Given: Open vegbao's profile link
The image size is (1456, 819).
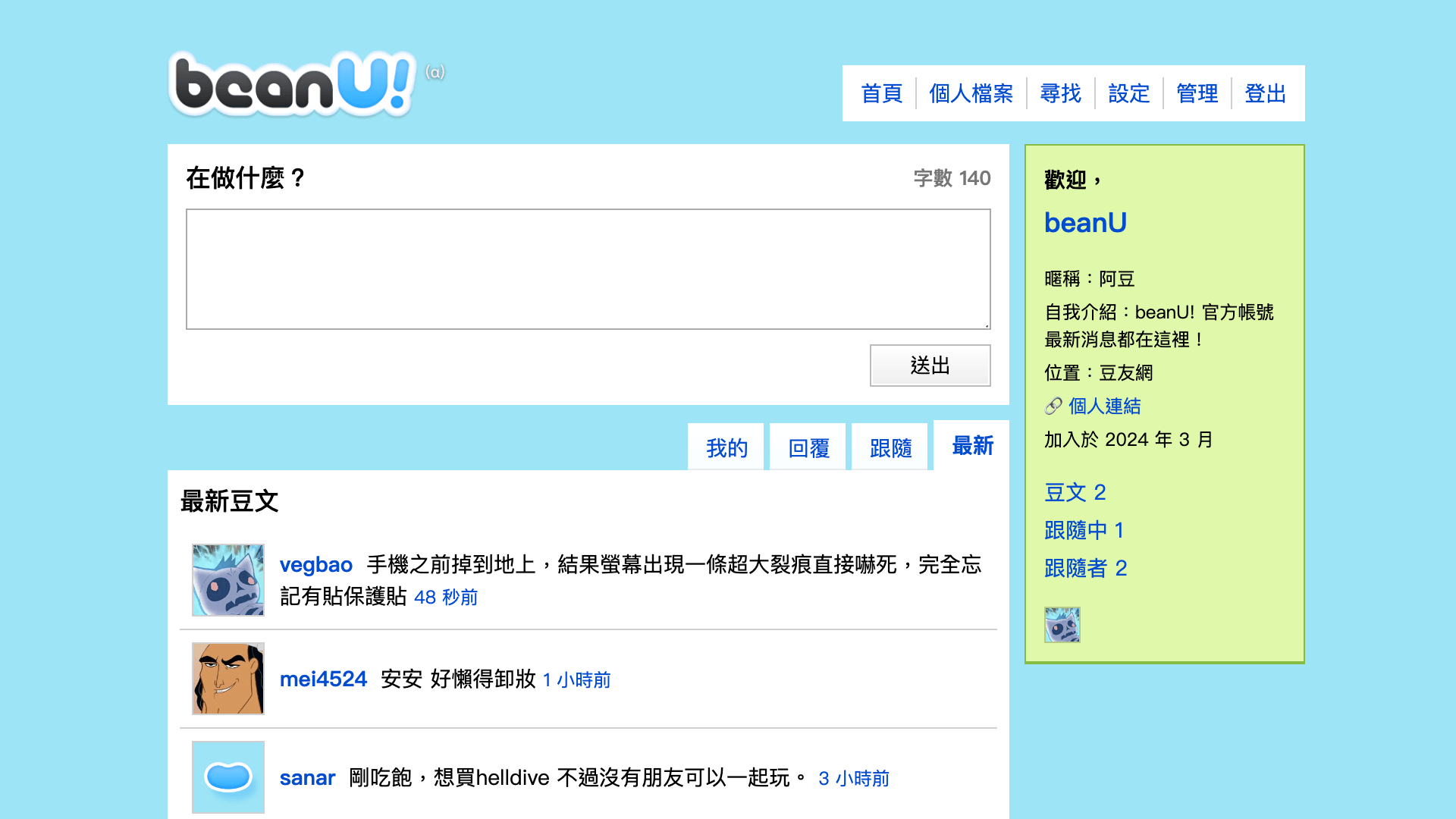Looking at the screenshot, I should click(x=315, y=565).
